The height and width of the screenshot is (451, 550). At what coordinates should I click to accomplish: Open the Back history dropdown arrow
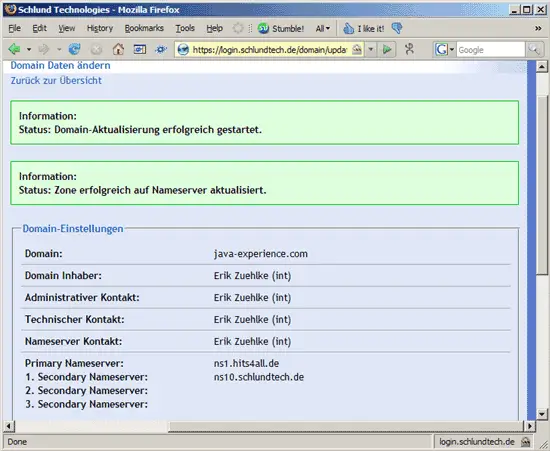[29, 49]
